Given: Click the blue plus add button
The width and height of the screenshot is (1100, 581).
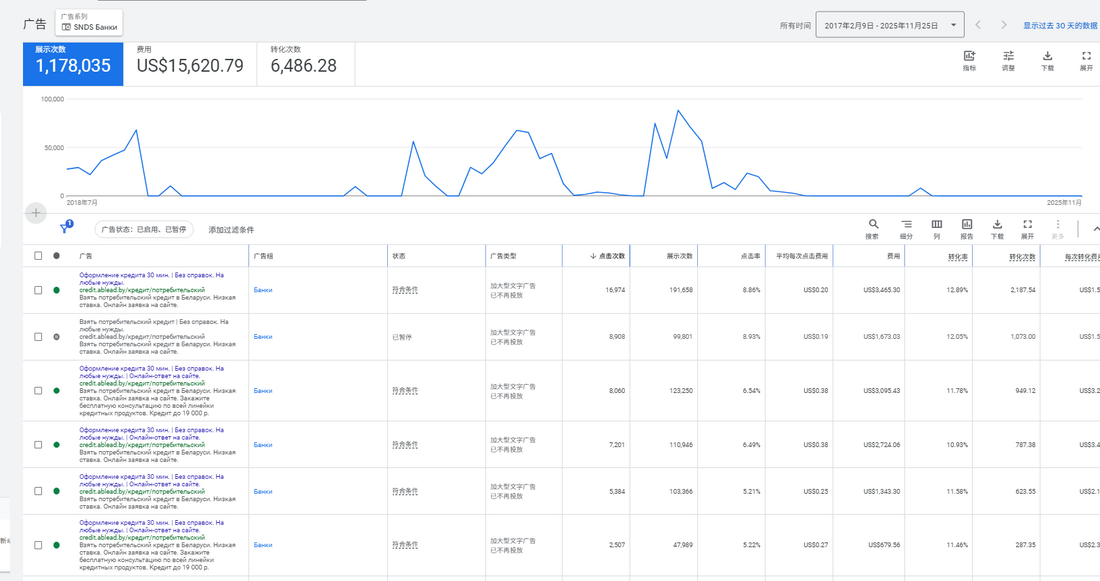Looking at the screenshot, I should pyautogui.click(x=36, y=213).
